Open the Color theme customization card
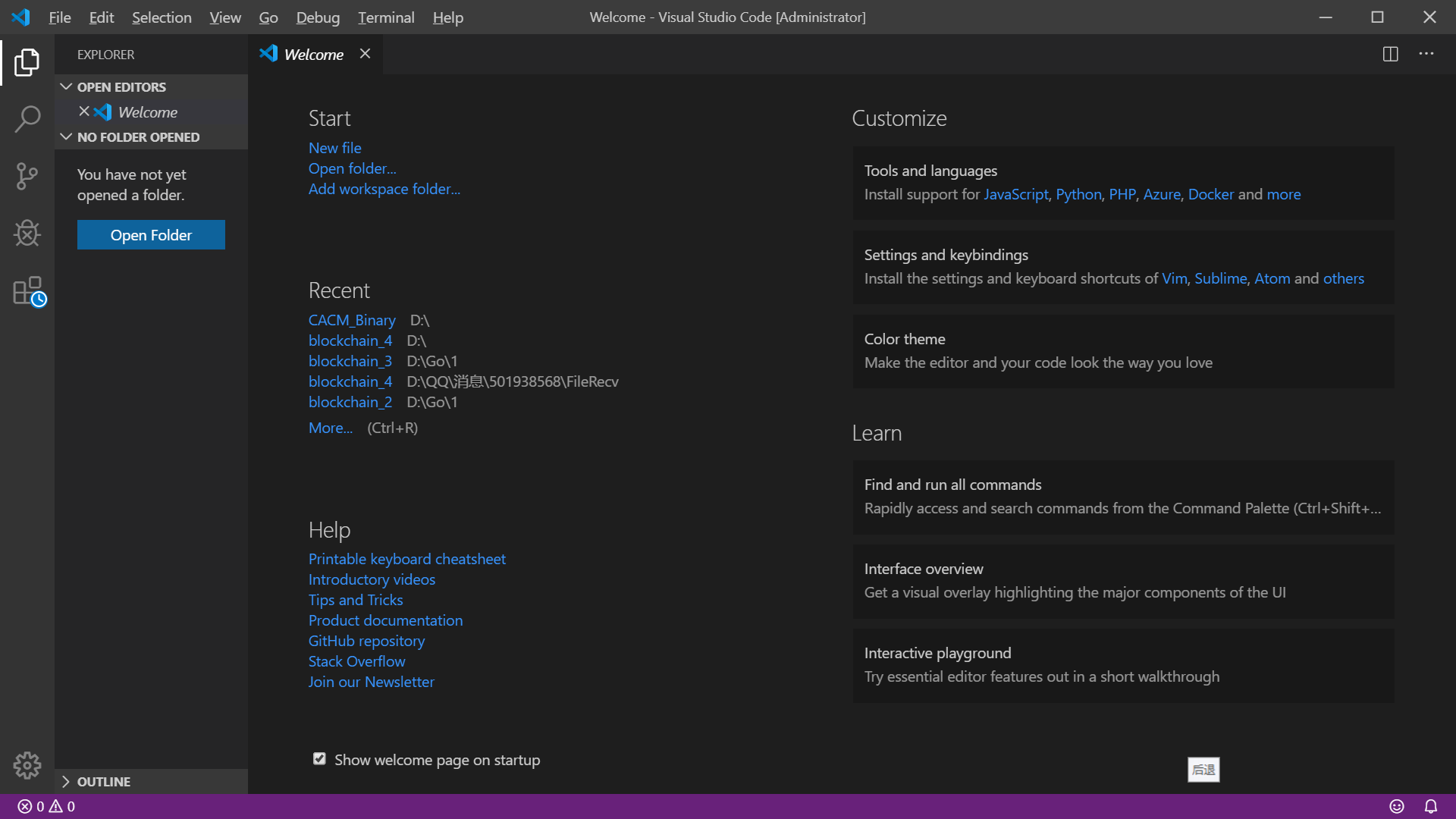Image resolution: width=1456 pixels, height=819 pixels. click(1122, 351)
